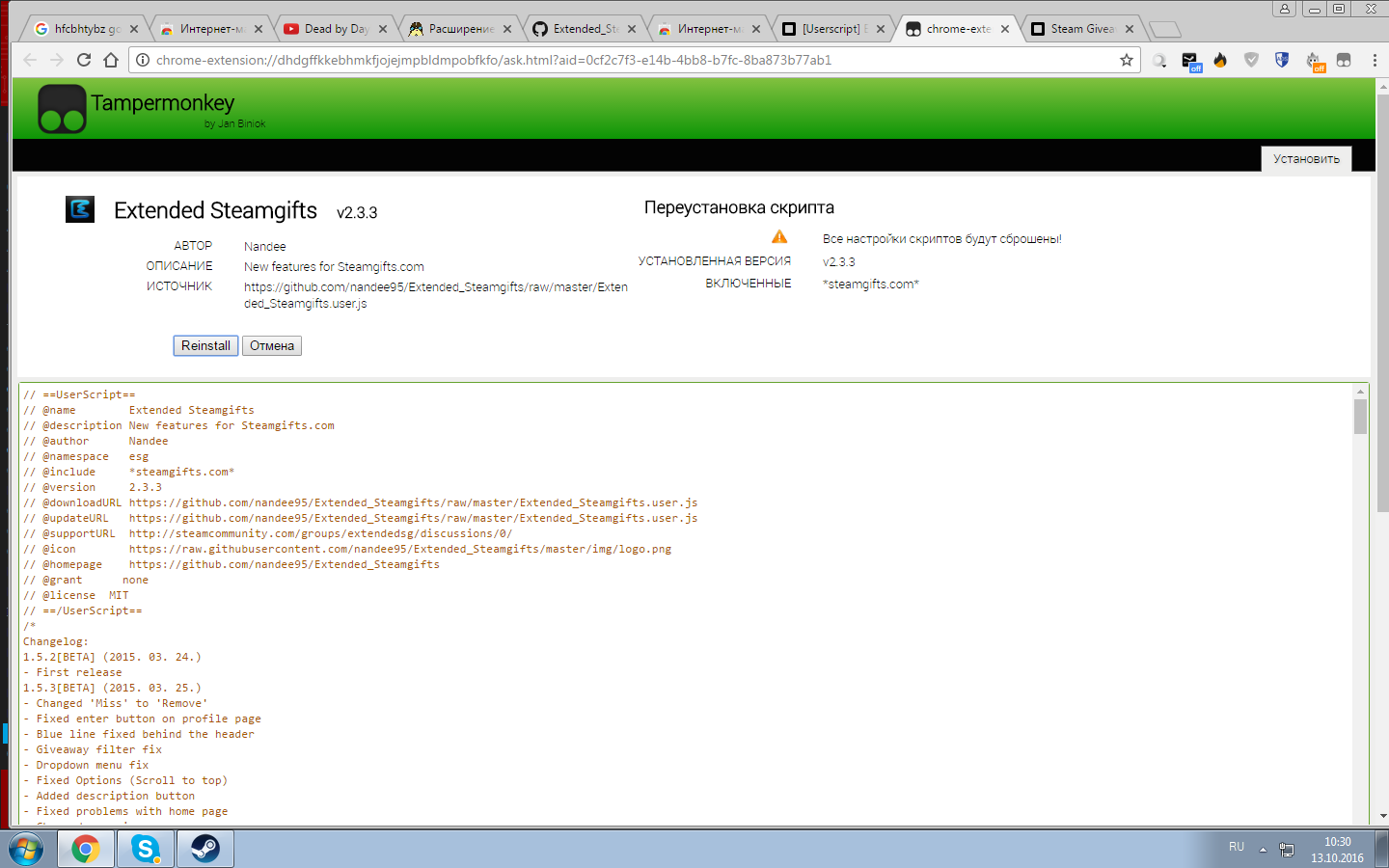Switch the RU input language indicator
The width and height of the screenshot is (1389, 868).
tap(1237, 847)
